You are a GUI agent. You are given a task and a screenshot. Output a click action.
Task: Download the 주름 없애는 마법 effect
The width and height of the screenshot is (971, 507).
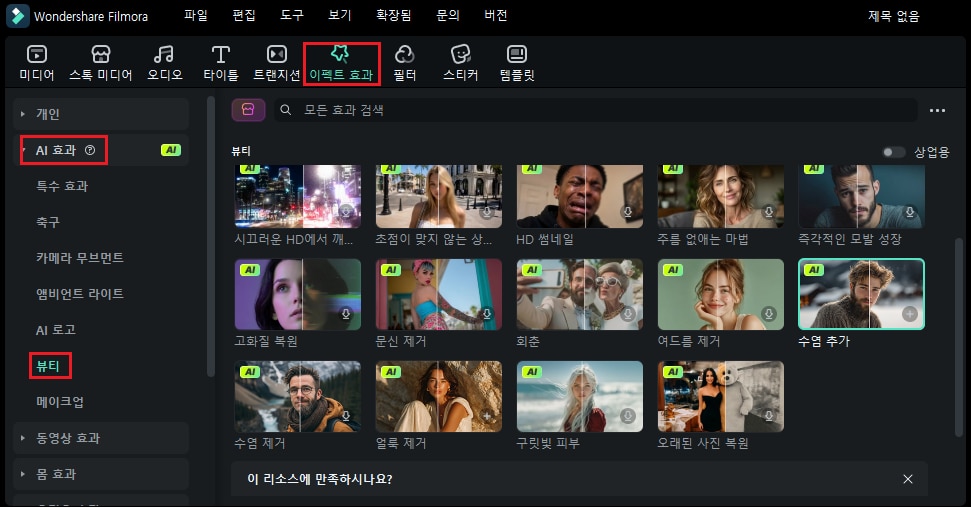pyautogui.click(x=769, y=212)
